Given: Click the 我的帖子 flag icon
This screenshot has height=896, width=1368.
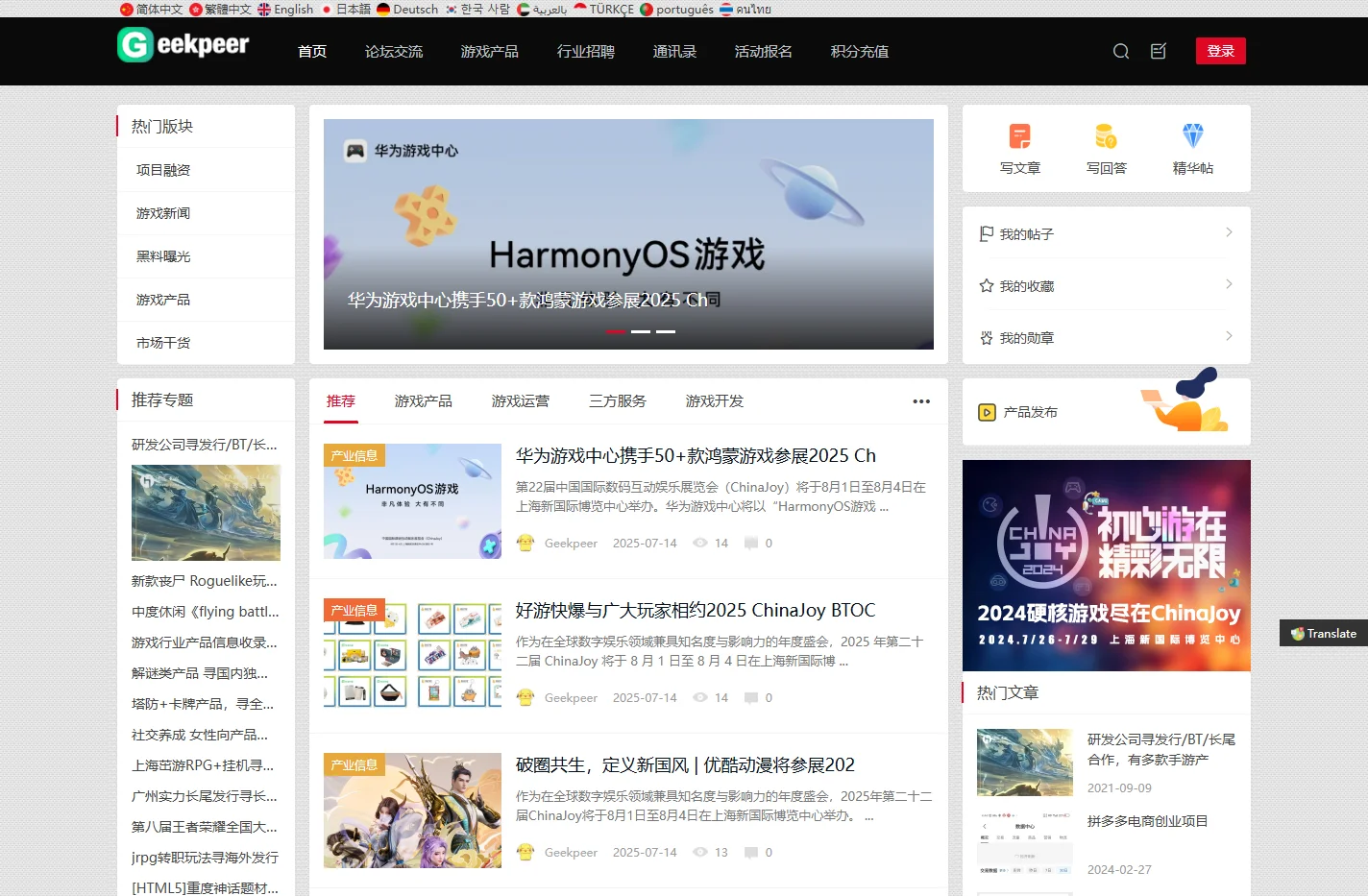Looking at the screenshot, I should [x=986, y=234].
